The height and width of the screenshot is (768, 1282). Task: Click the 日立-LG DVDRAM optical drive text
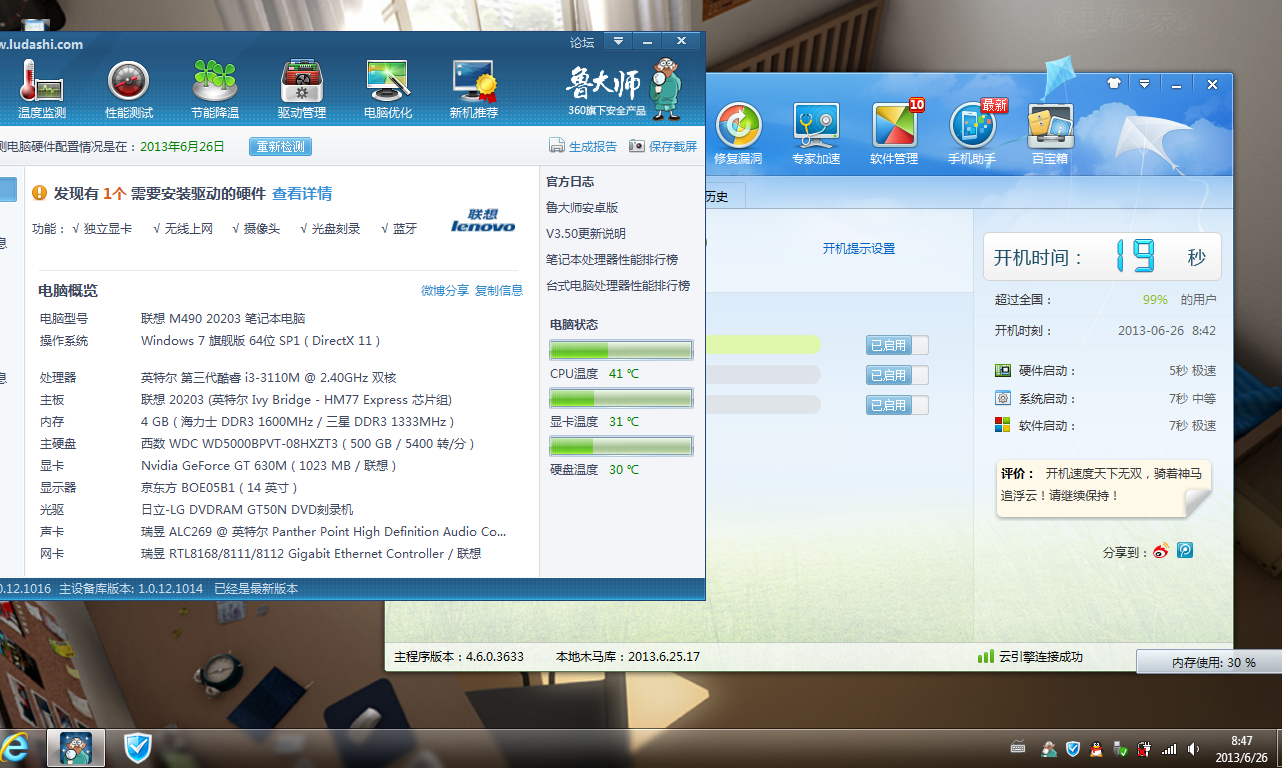click(247, 509)
